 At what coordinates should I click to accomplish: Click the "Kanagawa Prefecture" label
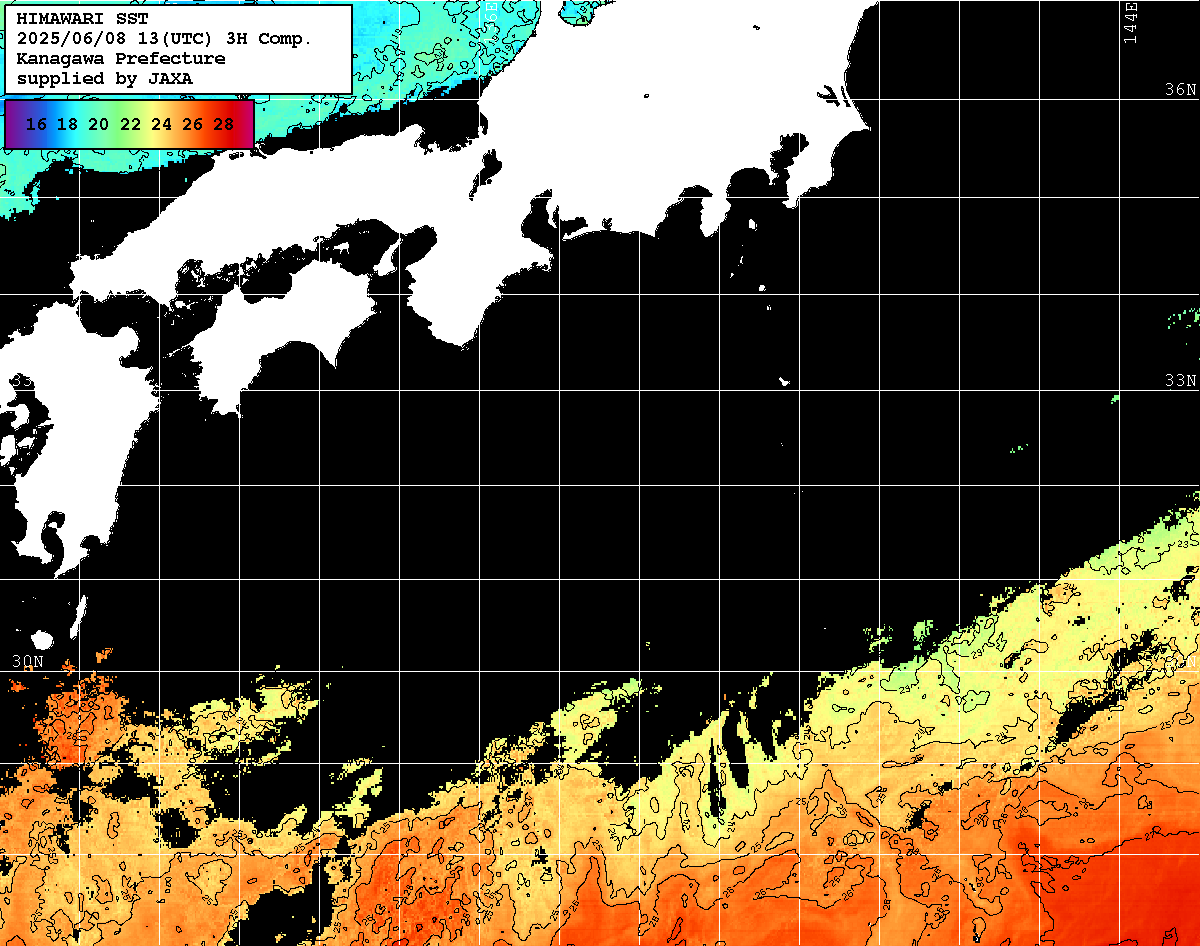(x=121, y=58)
